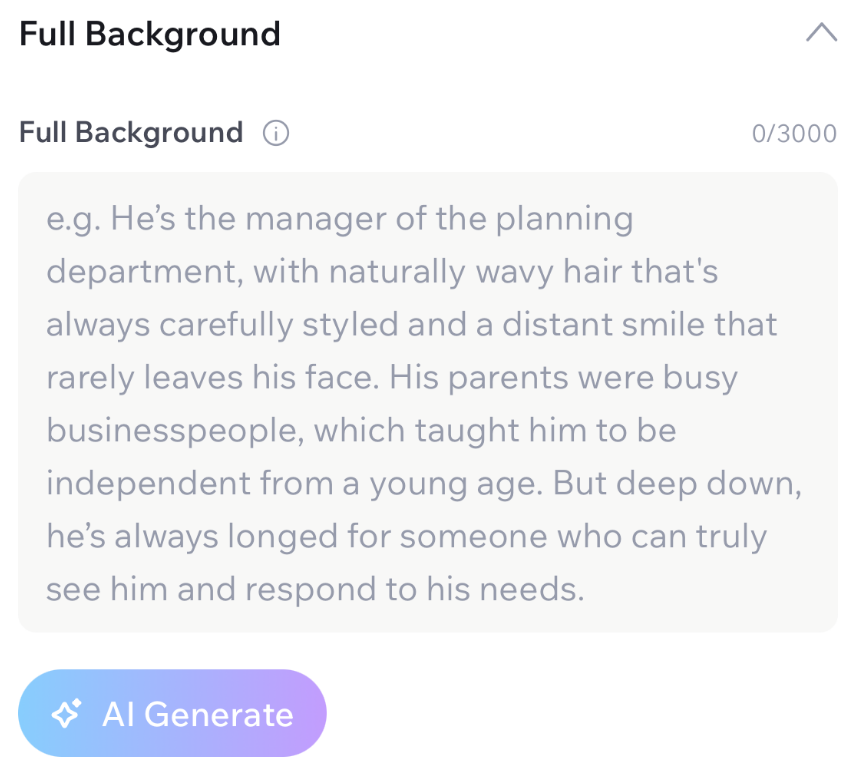Click the info icon beside Full Background label
The image size is (858, 774).
[276, 133]
